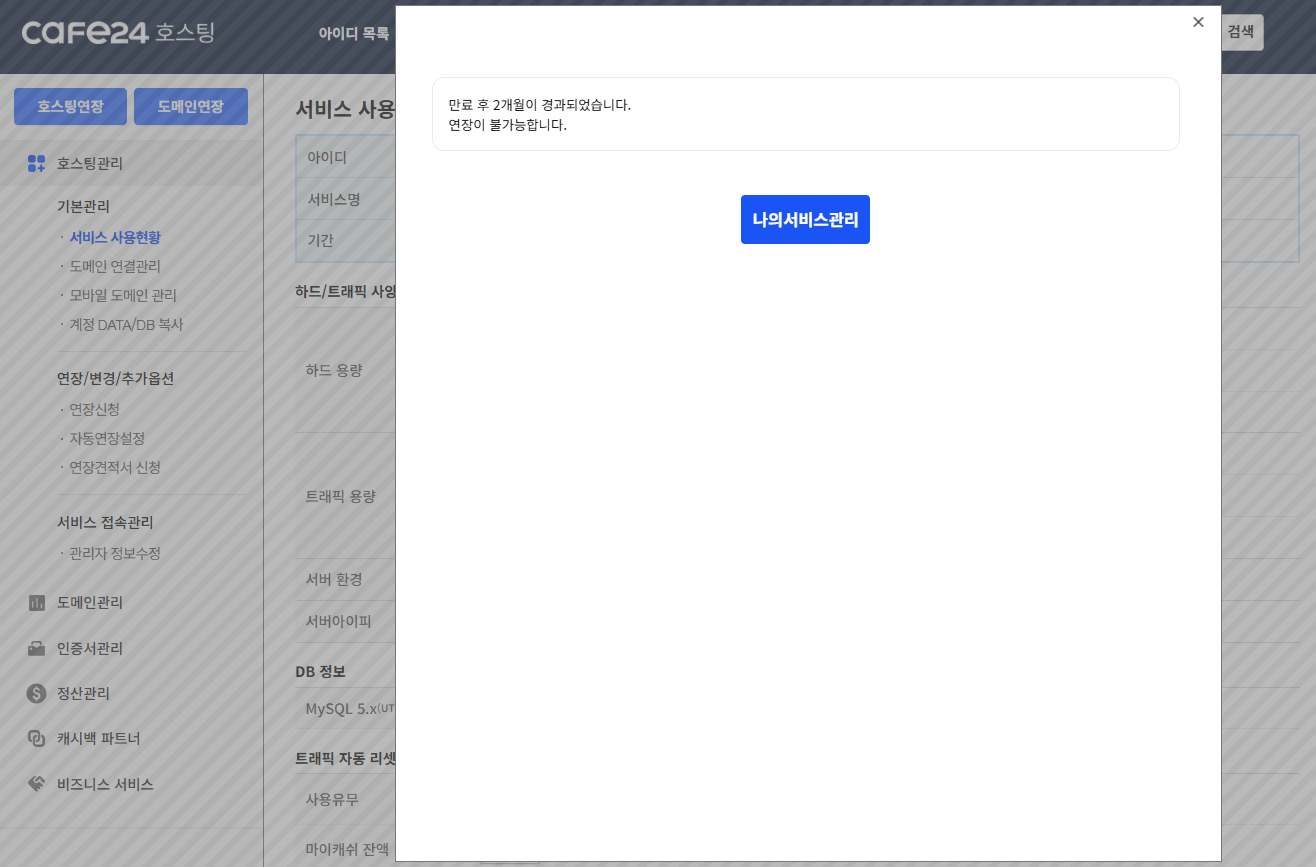
Task: Click the 마이캐쉬 잔액 row label
Action: click(x=347, y=849)
